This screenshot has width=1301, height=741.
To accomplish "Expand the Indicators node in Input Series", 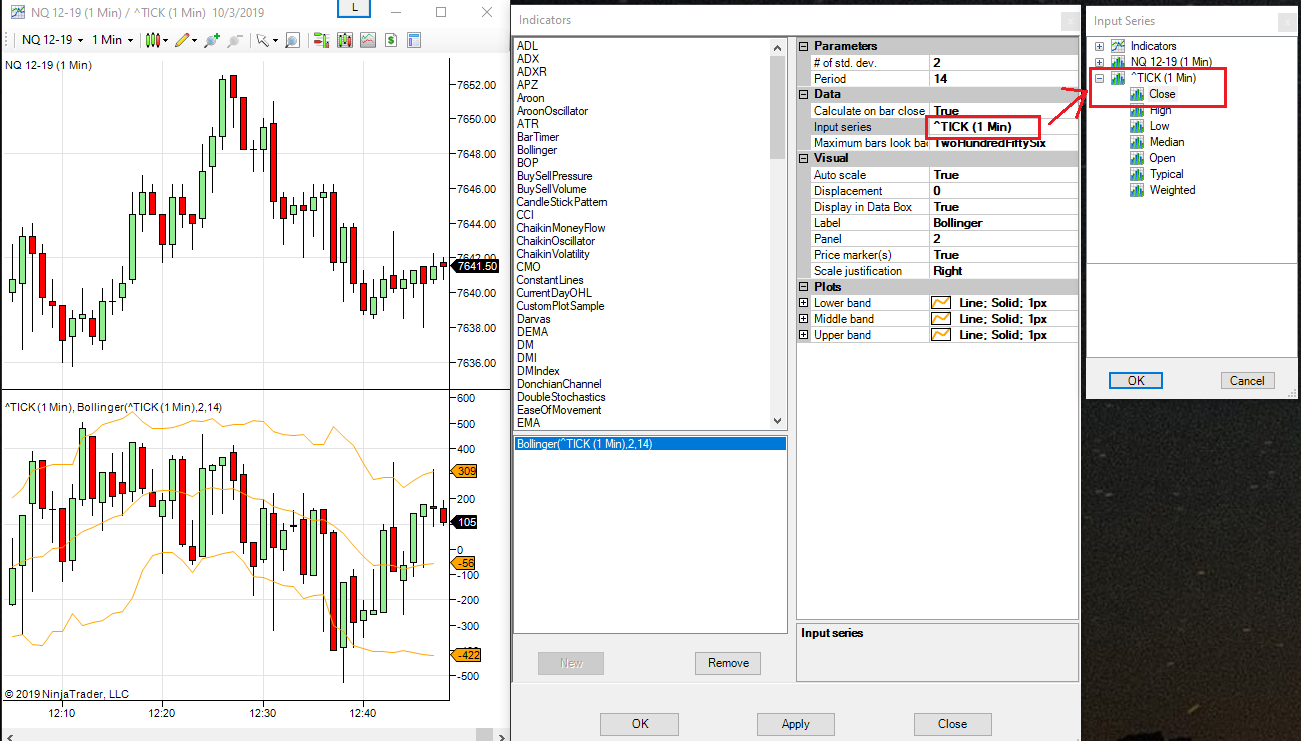I will point(1100,46).
